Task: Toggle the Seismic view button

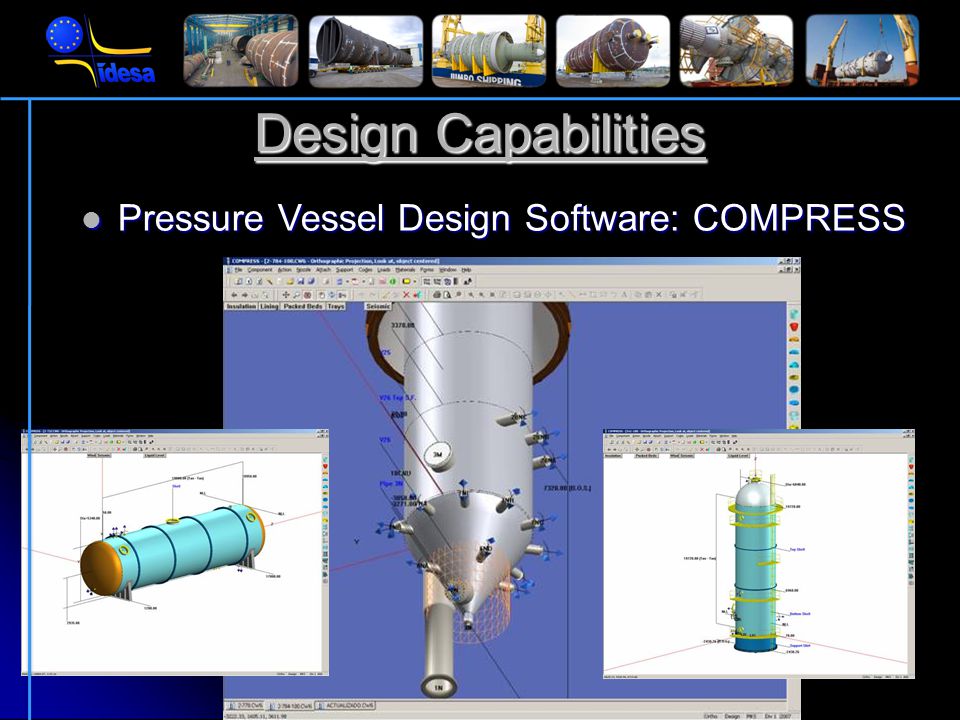Action: (x=378, y=306)
